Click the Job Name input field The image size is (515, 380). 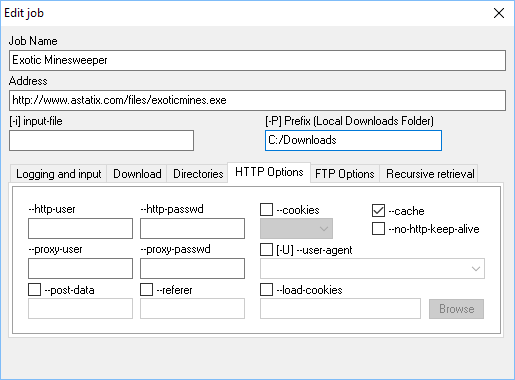click(257, 60)
